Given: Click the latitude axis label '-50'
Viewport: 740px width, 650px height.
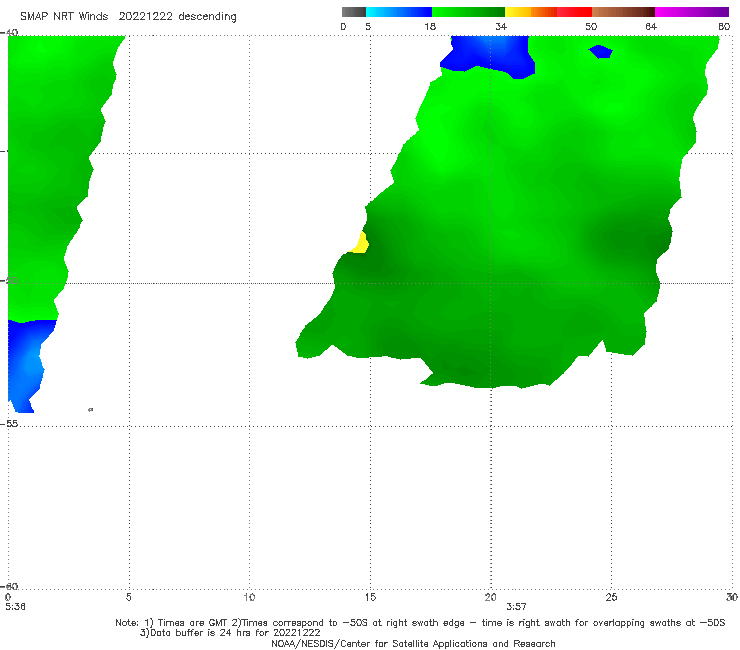Looking at the screenshot, I should 9,281.
